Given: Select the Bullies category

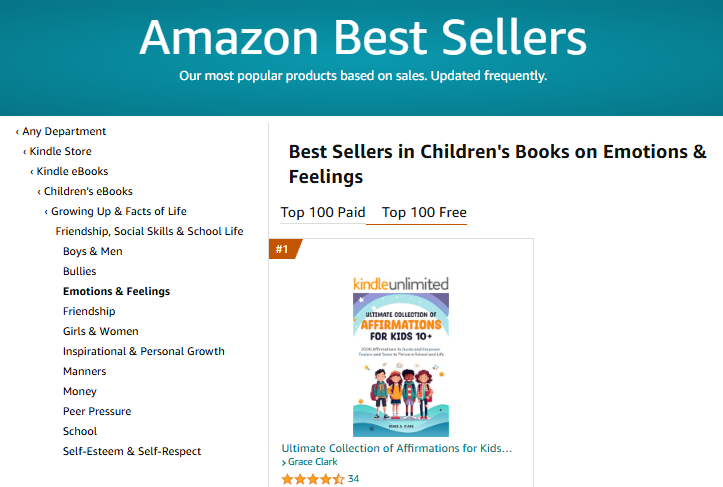Looking at the screenshot, I should 79,271.
